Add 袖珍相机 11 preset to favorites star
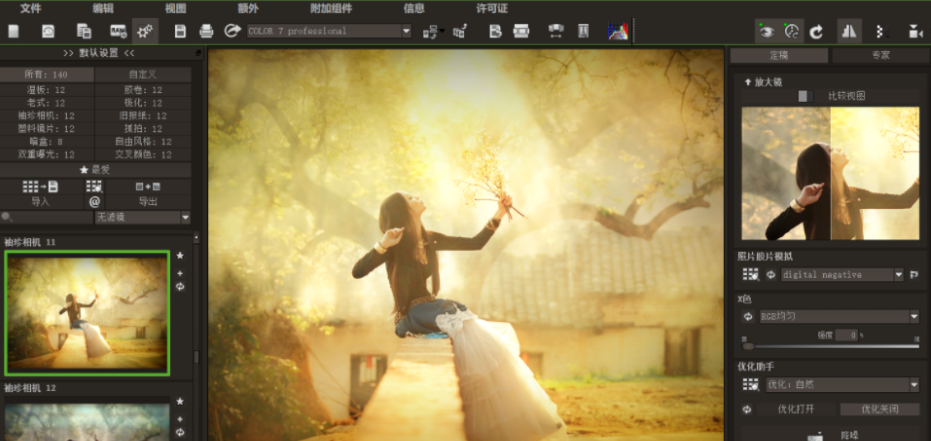The height and width of the screenshot is (441, 931). 180,256
